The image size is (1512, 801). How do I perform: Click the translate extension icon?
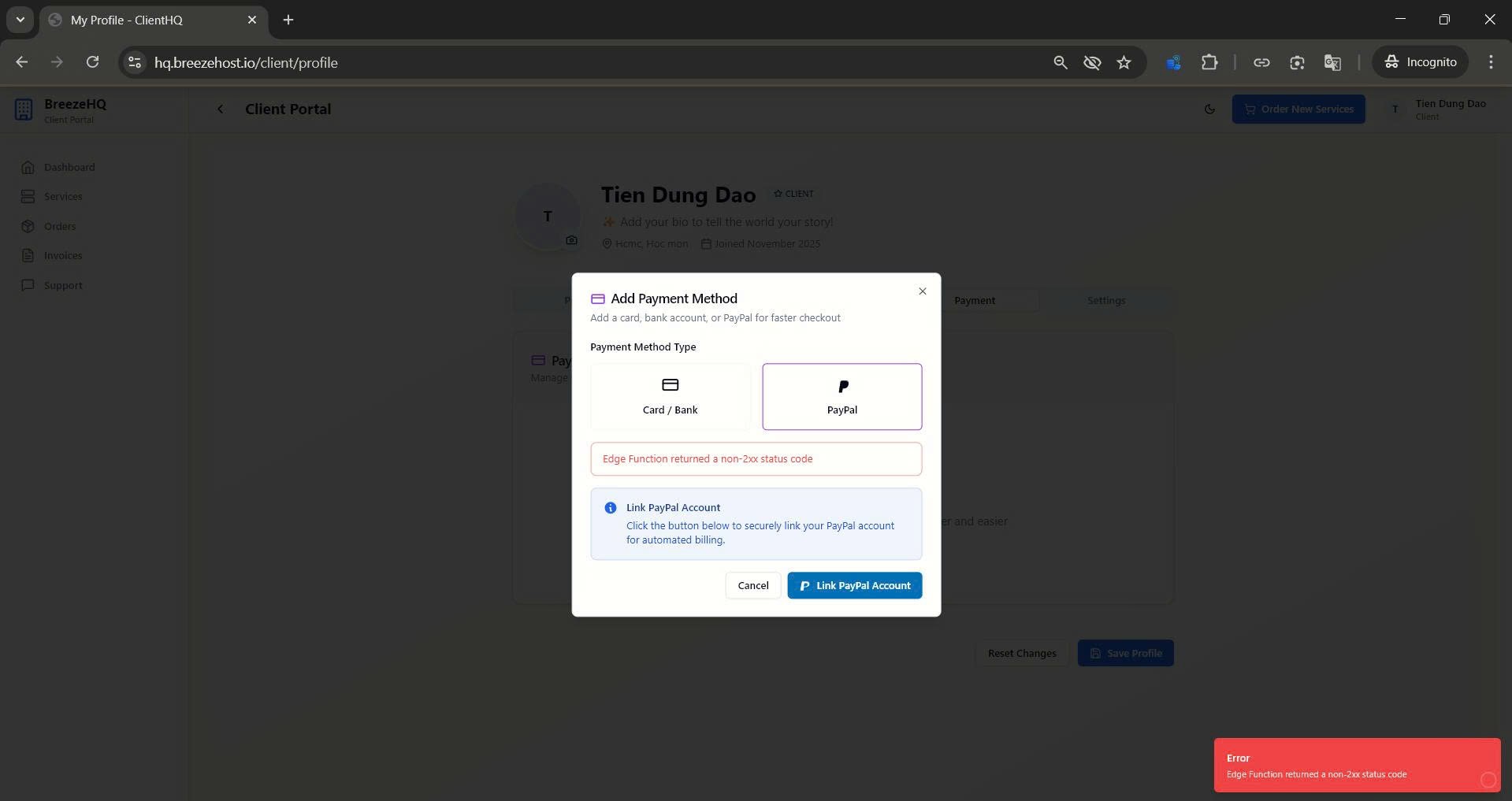[1332, 62]
